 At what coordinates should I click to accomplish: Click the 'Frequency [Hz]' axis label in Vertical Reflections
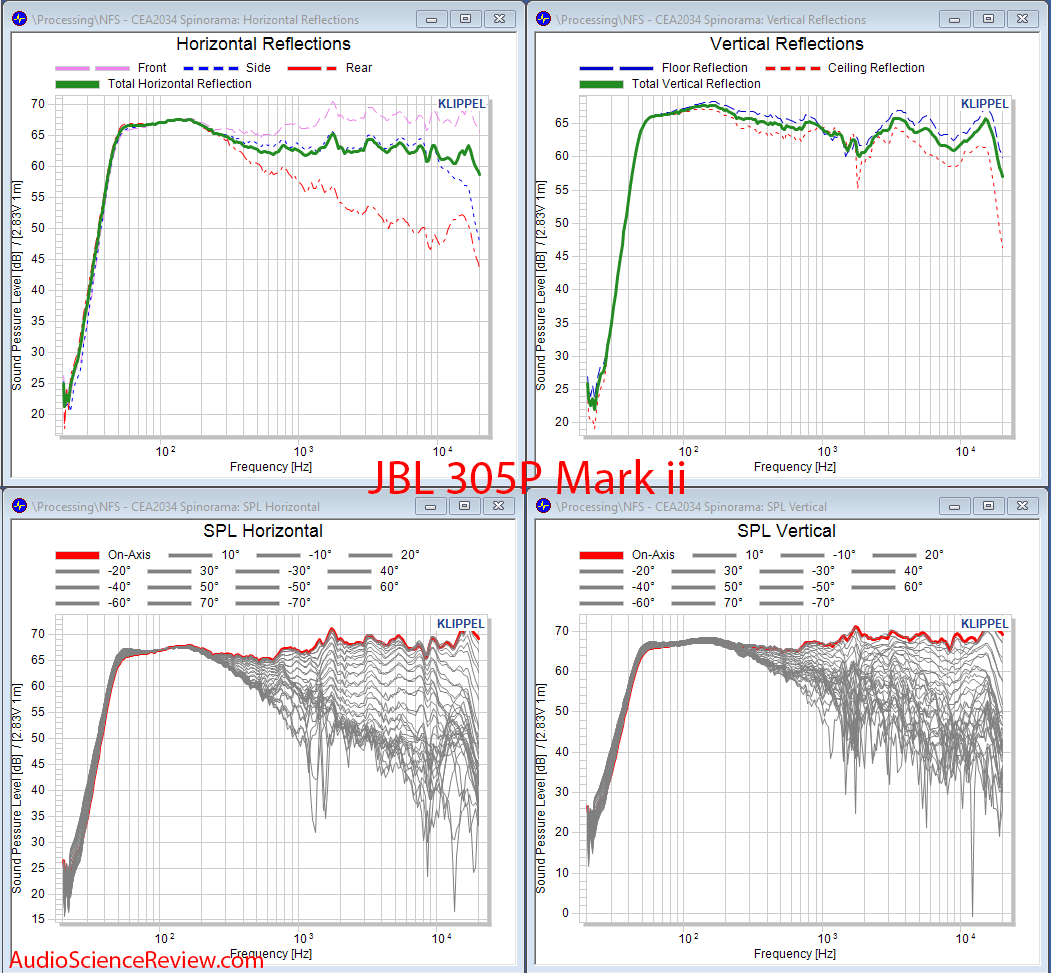(x=795, y=467)
